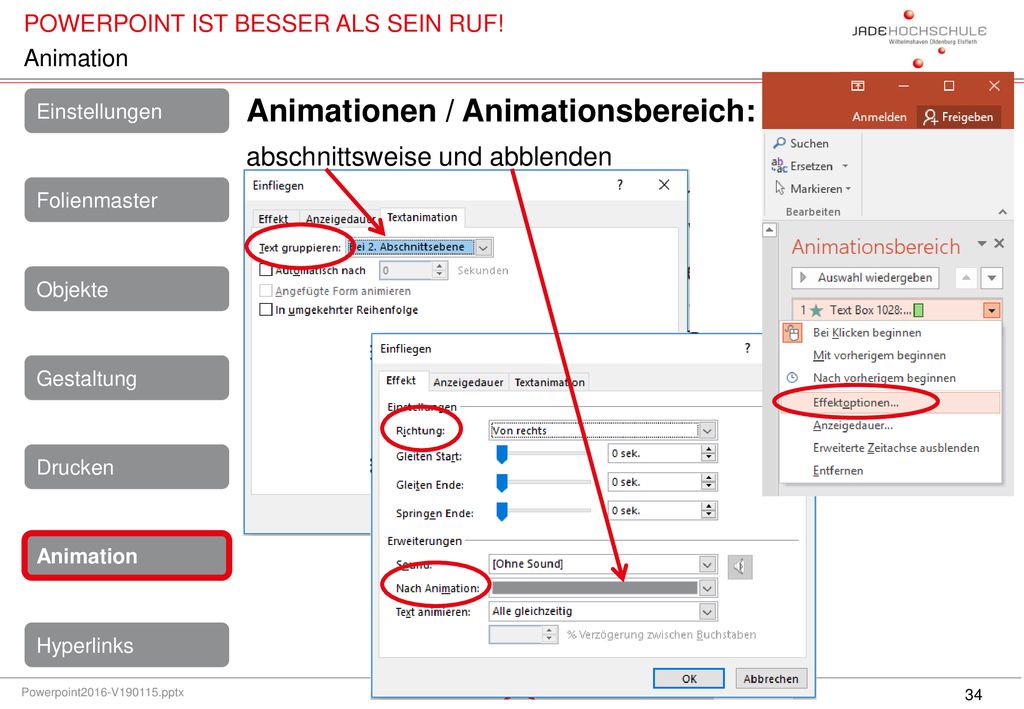Go to the Einstellungen section

(x=127, y=111)
